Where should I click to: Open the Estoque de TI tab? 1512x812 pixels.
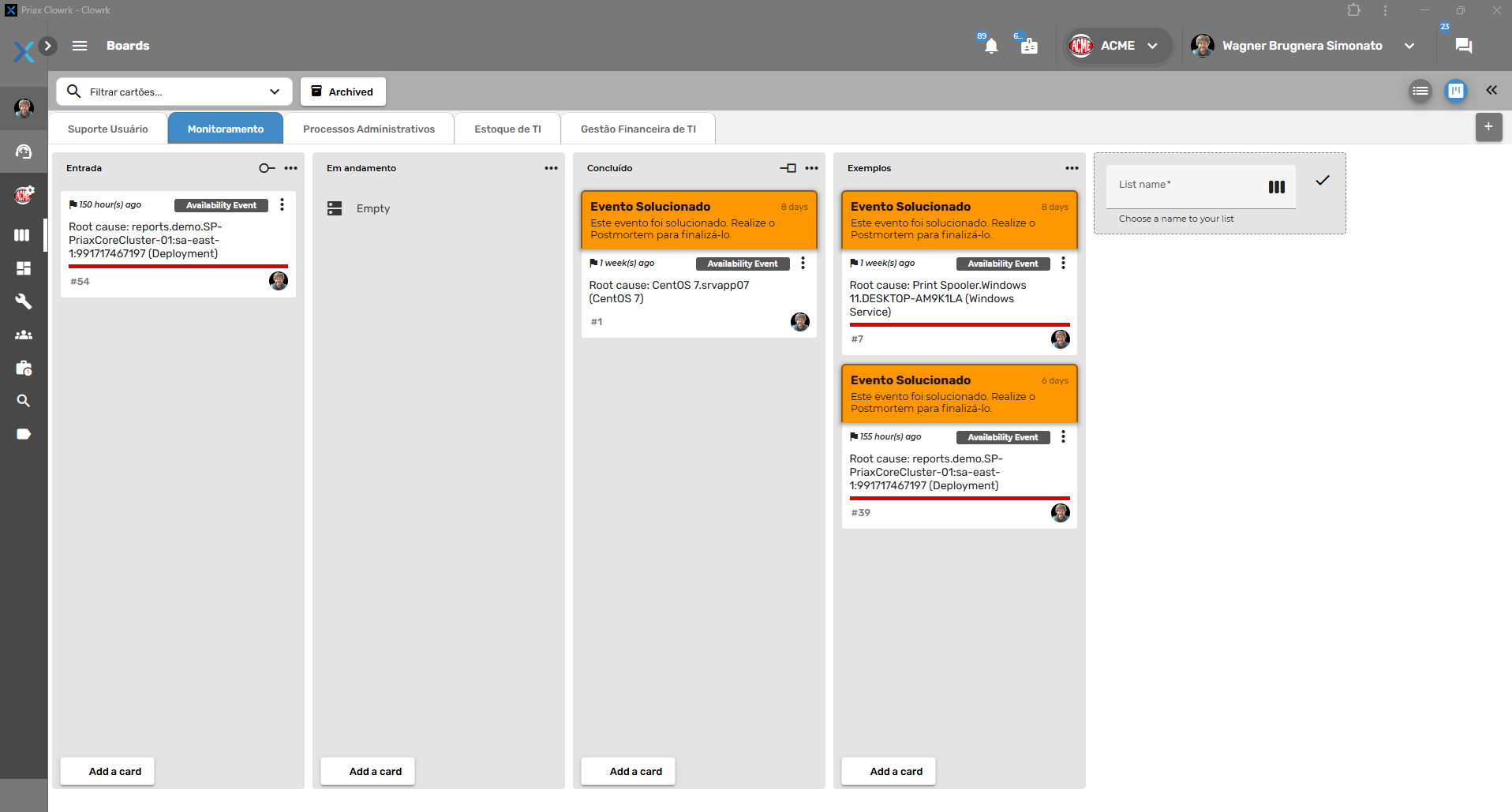pos(507,129)
